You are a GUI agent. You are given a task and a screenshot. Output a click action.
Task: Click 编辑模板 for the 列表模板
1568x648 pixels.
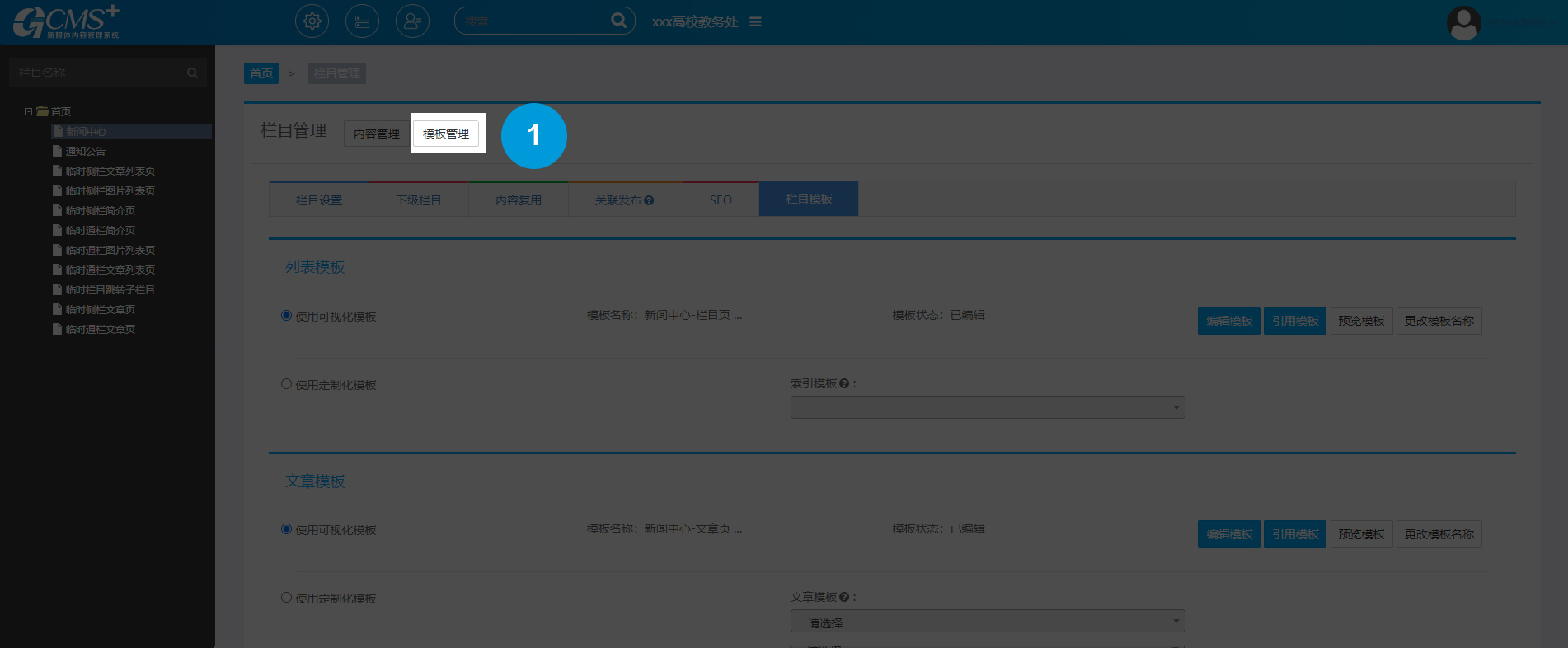[x=1228, y=321]
